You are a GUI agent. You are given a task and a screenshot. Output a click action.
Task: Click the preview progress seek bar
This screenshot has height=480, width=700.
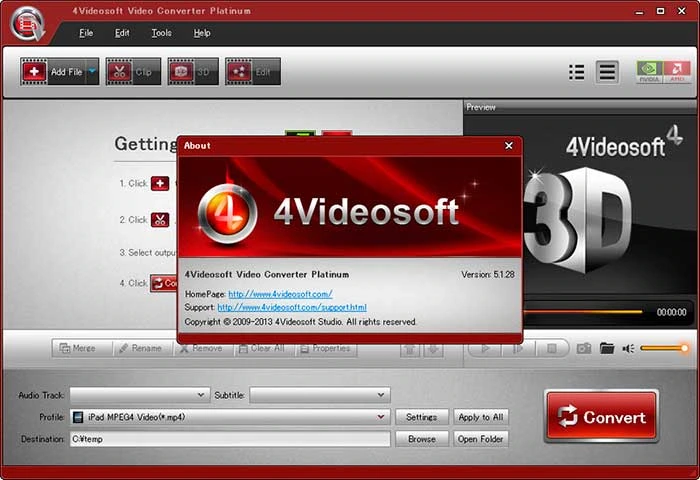tap(583, 312)
